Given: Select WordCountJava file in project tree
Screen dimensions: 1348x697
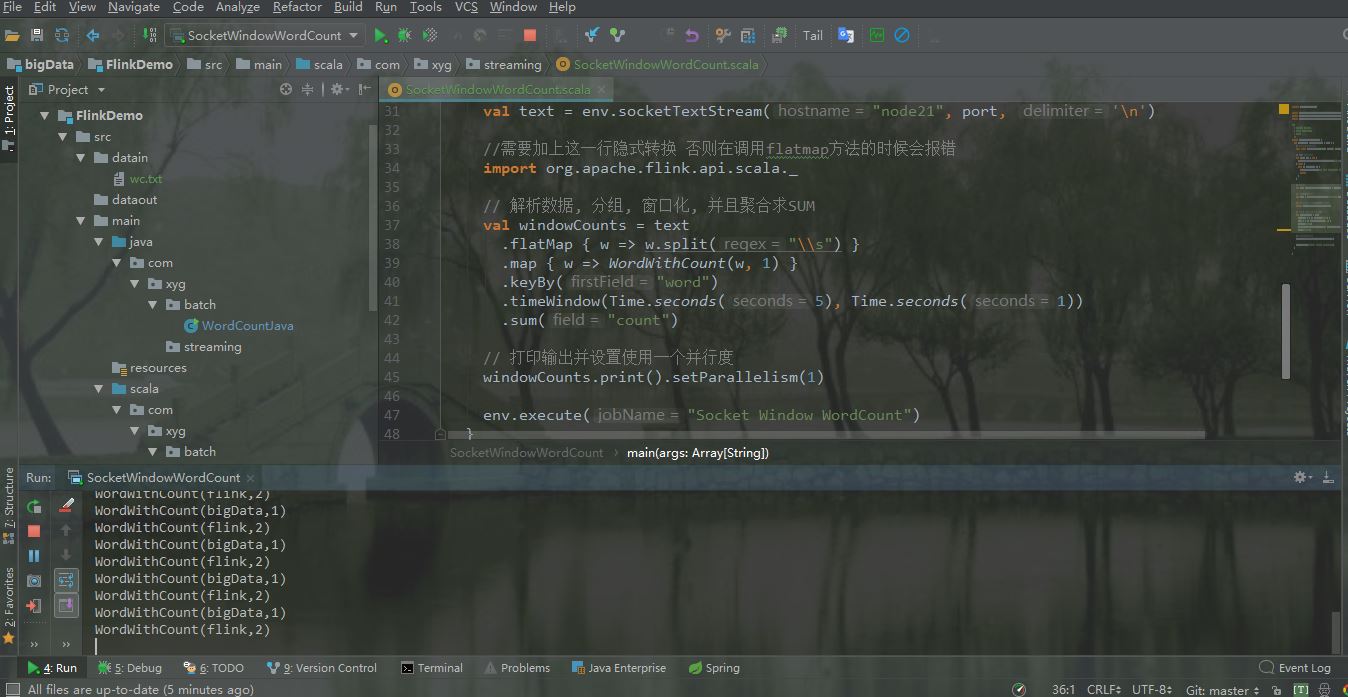Looking at the screenshot, I should [x=247, y=326].
